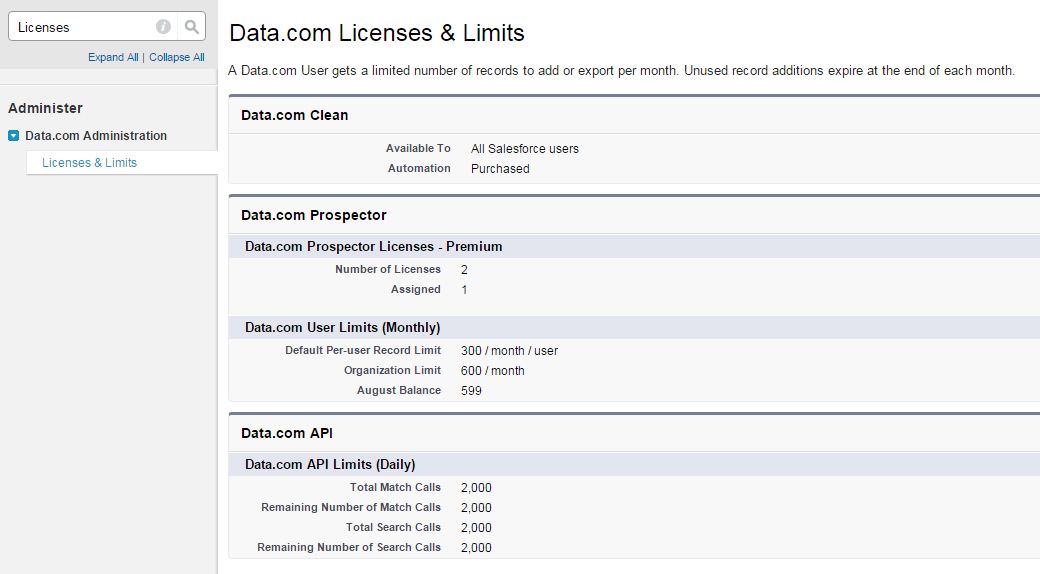
Task: Click Data.com Prospector Licenses - Premium subheader
Action: point(374,246)
